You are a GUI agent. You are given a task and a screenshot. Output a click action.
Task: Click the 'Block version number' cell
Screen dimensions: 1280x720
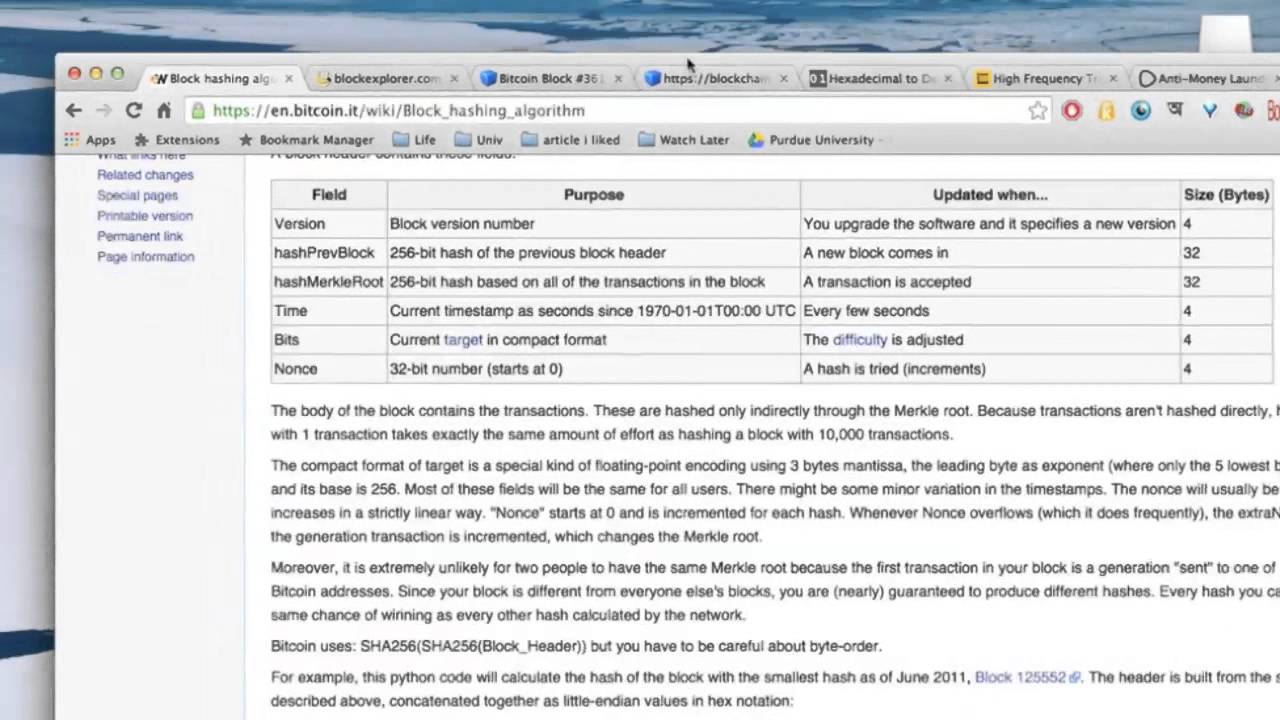point(594,224)
